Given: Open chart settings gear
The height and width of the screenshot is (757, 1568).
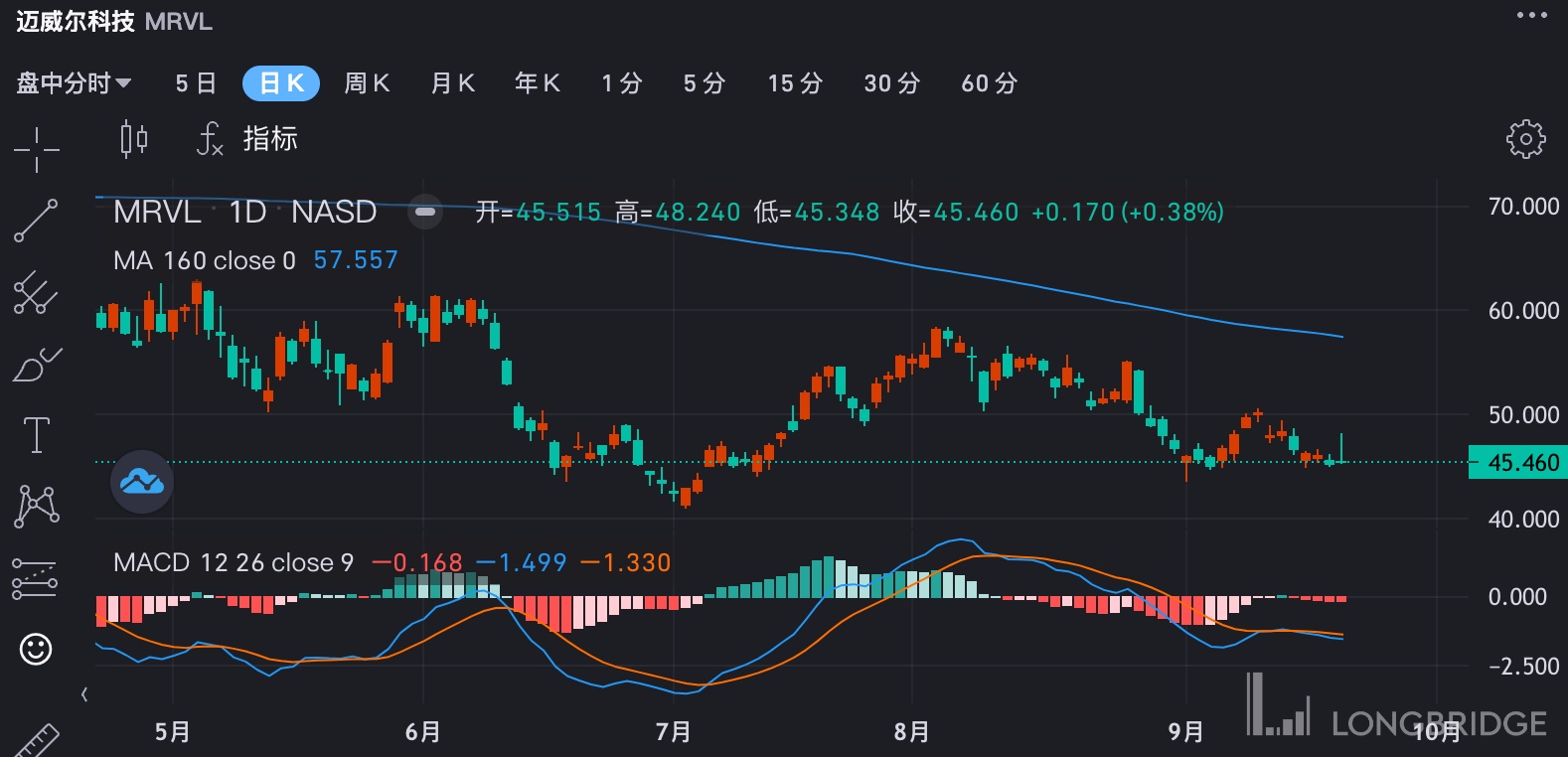Looking at the screenshot, I should (1526, 139).
